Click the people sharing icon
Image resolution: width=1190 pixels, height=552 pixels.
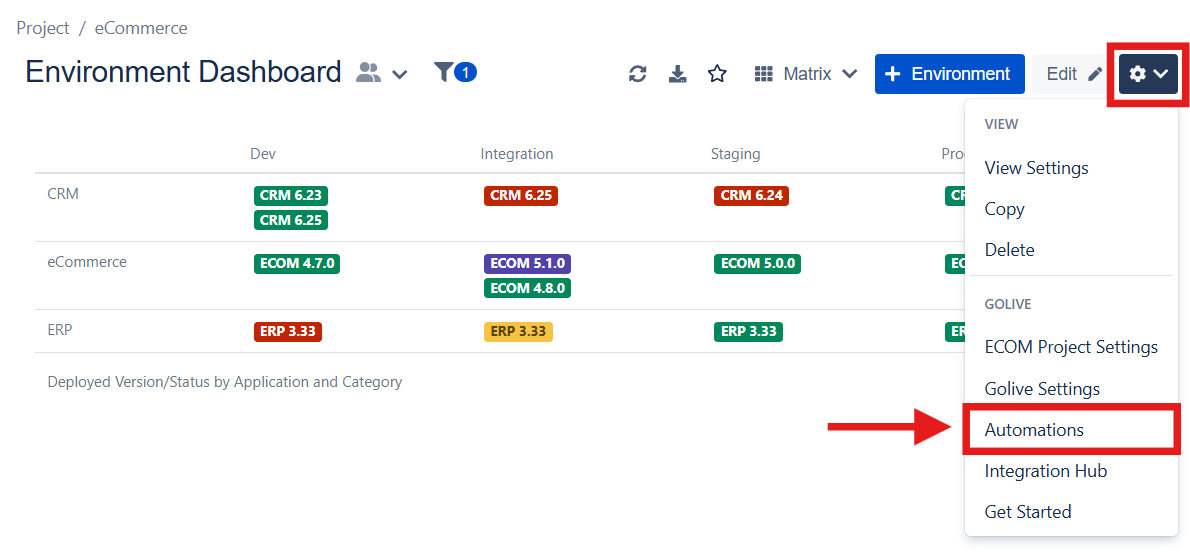point(369,73)
